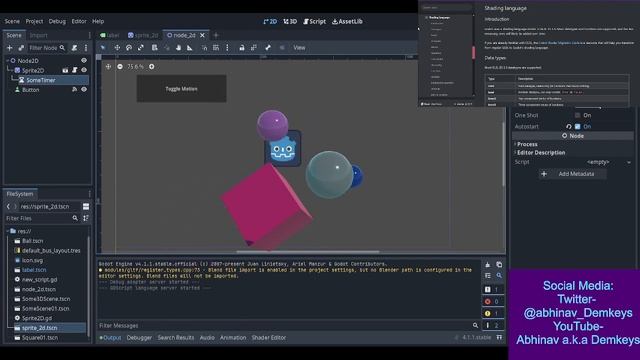This screenshot has height=360, width=640.
Task: Collapse the Node2D tree root
Action: click(7, 60)
